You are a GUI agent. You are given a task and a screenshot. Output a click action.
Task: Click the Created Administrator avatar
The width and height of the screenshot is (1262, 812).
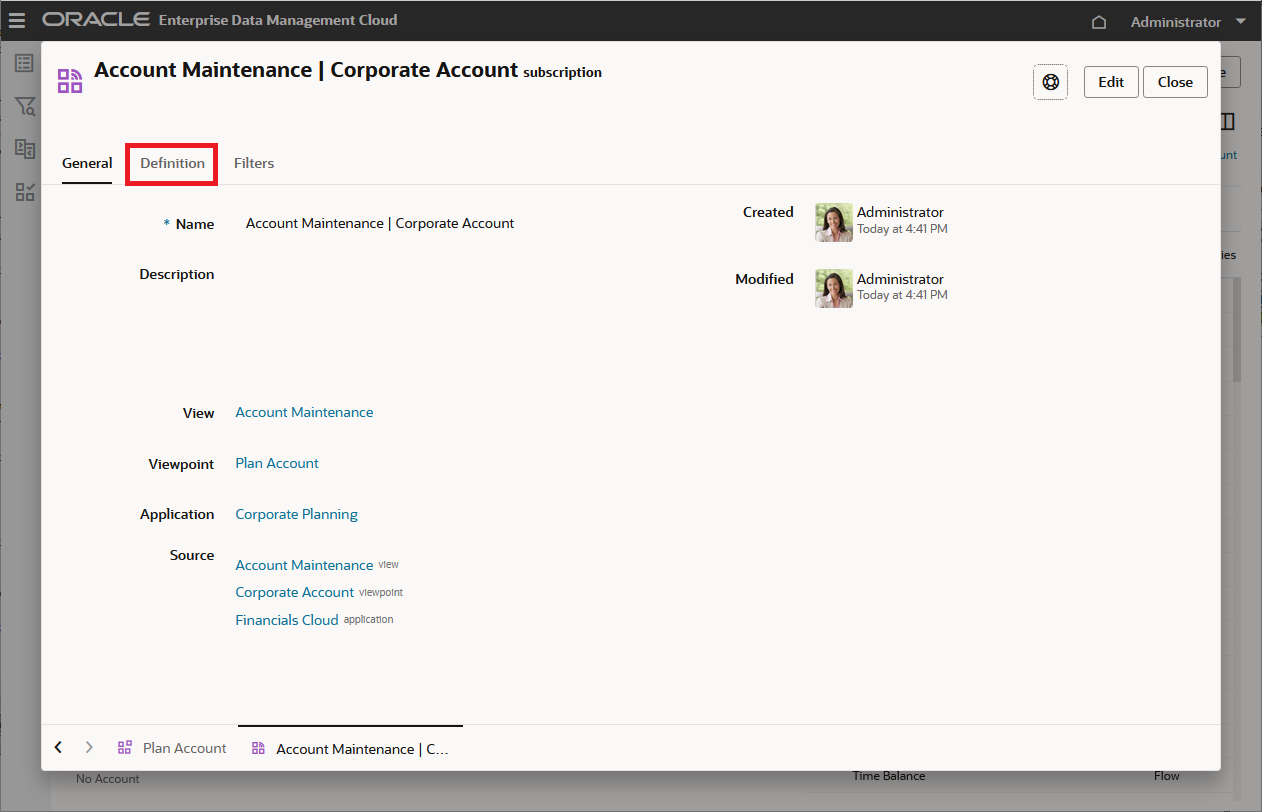pos(834,222)
